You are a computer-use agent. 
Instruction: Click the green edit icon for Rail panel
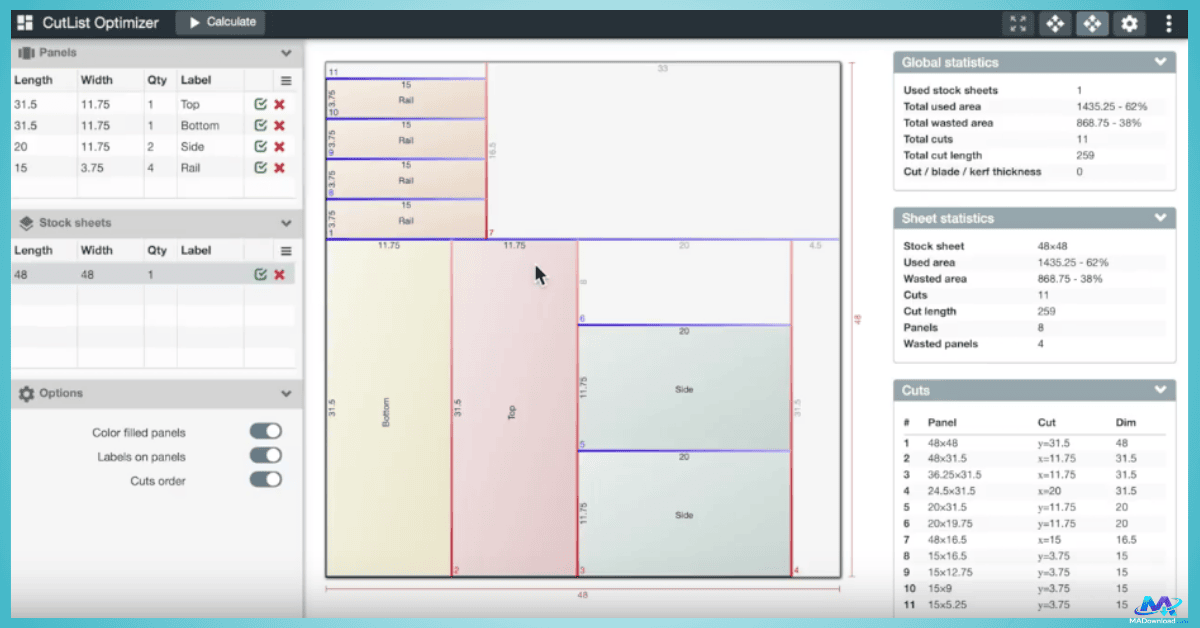click(260, 168)
